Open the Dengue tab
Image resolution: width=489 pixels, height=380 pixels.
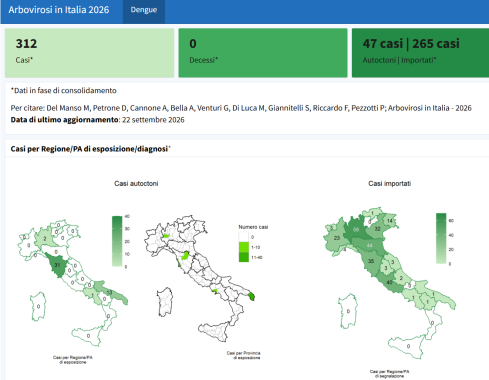pos(144,10)
